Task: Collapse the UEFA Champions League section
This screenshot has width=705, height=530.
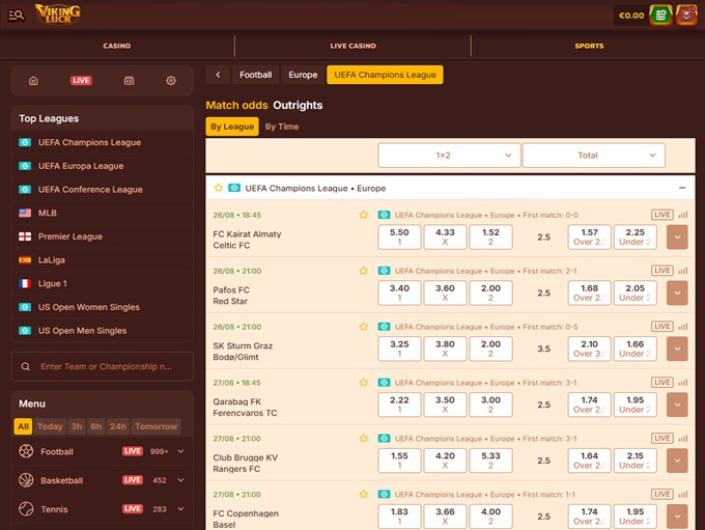Action: pyautogui.click(x=682, y=188)
